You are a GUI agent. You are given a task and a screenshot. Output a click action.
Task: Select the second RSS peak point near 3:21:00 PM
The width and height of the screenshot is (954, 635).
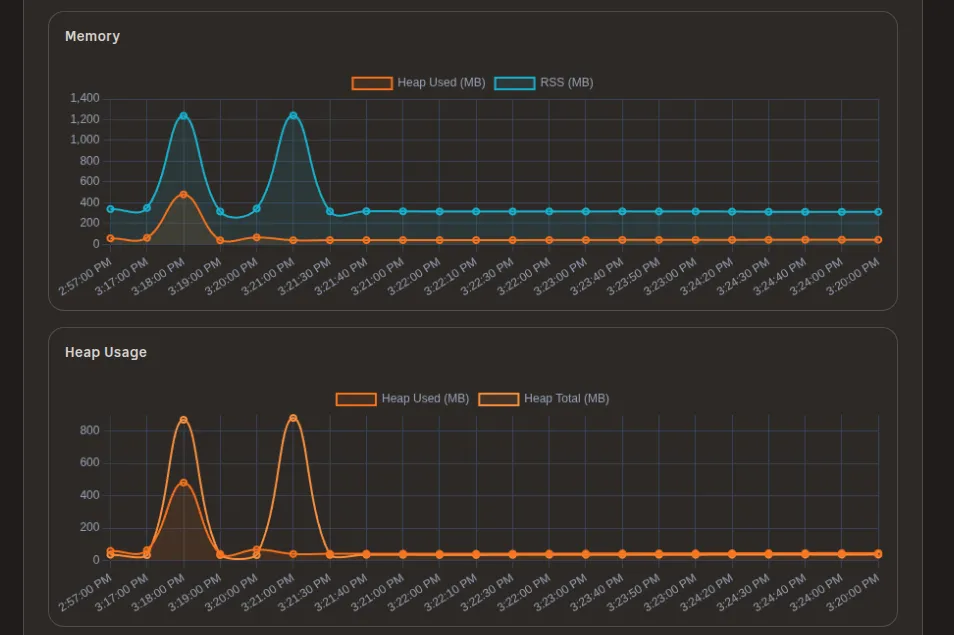click(x=293, y=114)
